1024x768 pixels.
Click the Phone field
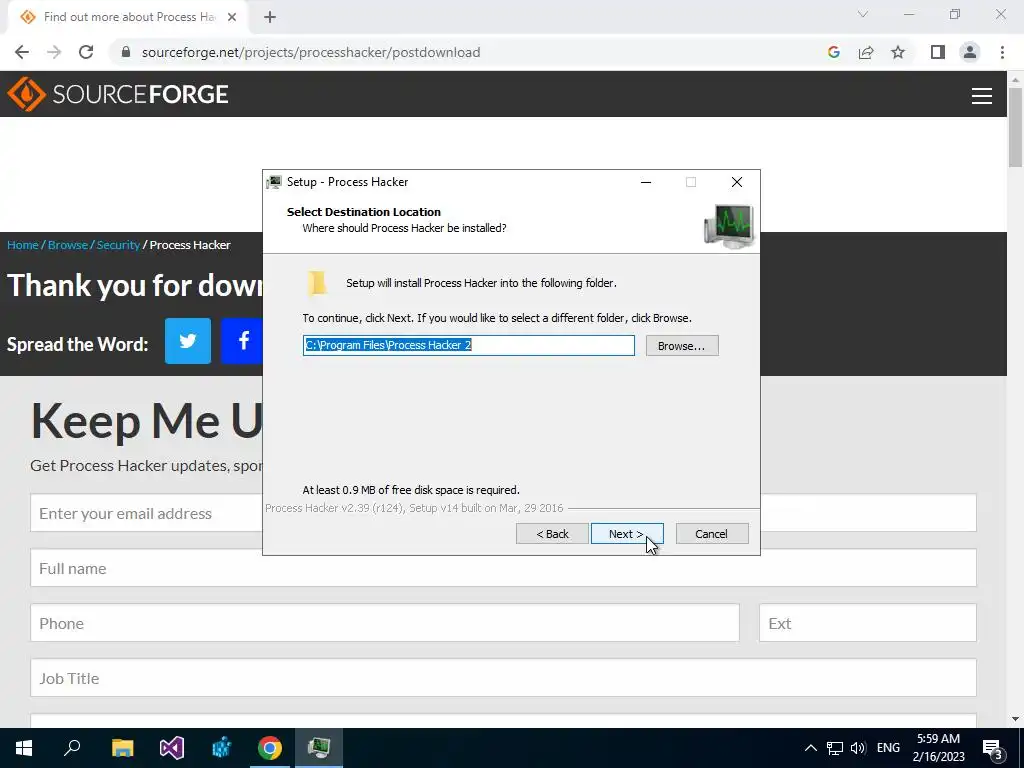pos(385,623)
